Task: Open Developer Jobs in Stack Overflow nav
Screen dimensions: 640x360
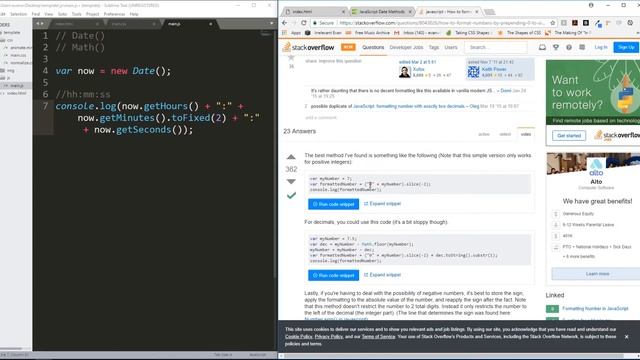Action: 406,47
